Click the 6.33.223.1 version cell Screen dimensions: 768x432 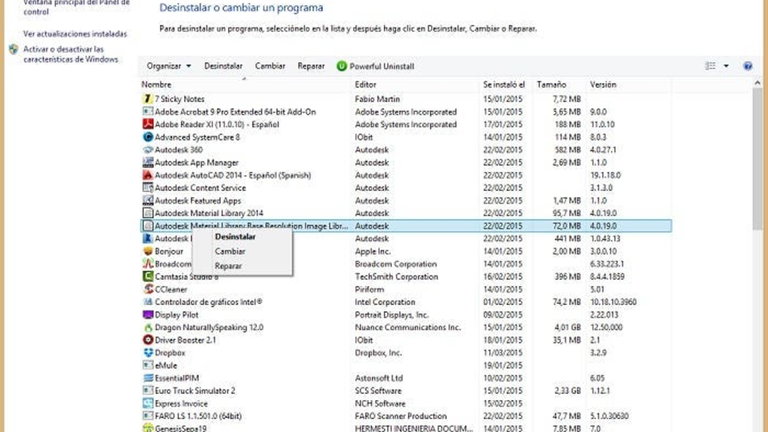pyautogui.click(x=607, y=264)
